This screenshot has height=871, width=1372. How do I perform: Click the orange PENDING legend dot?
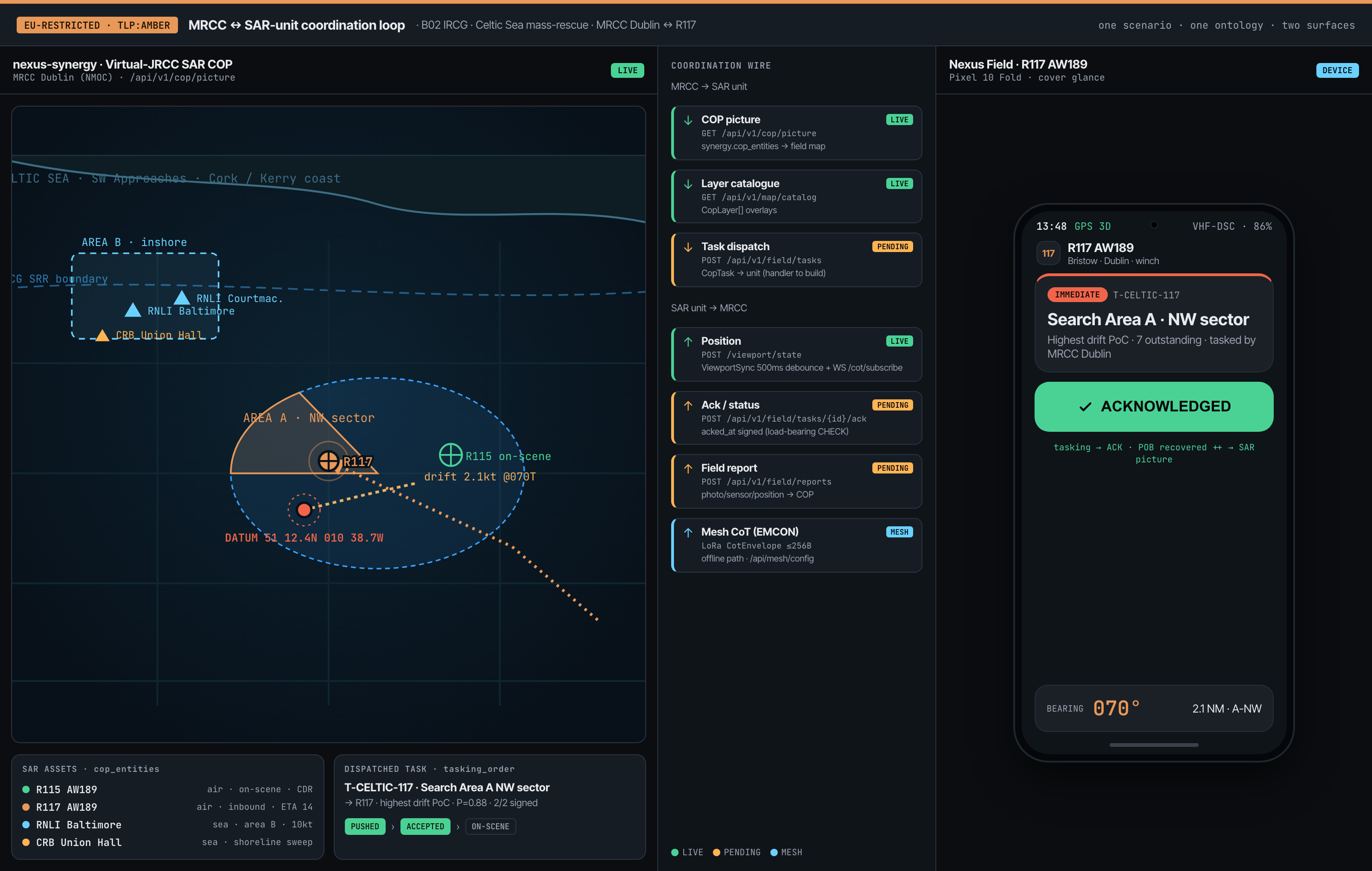pos(717,852)
